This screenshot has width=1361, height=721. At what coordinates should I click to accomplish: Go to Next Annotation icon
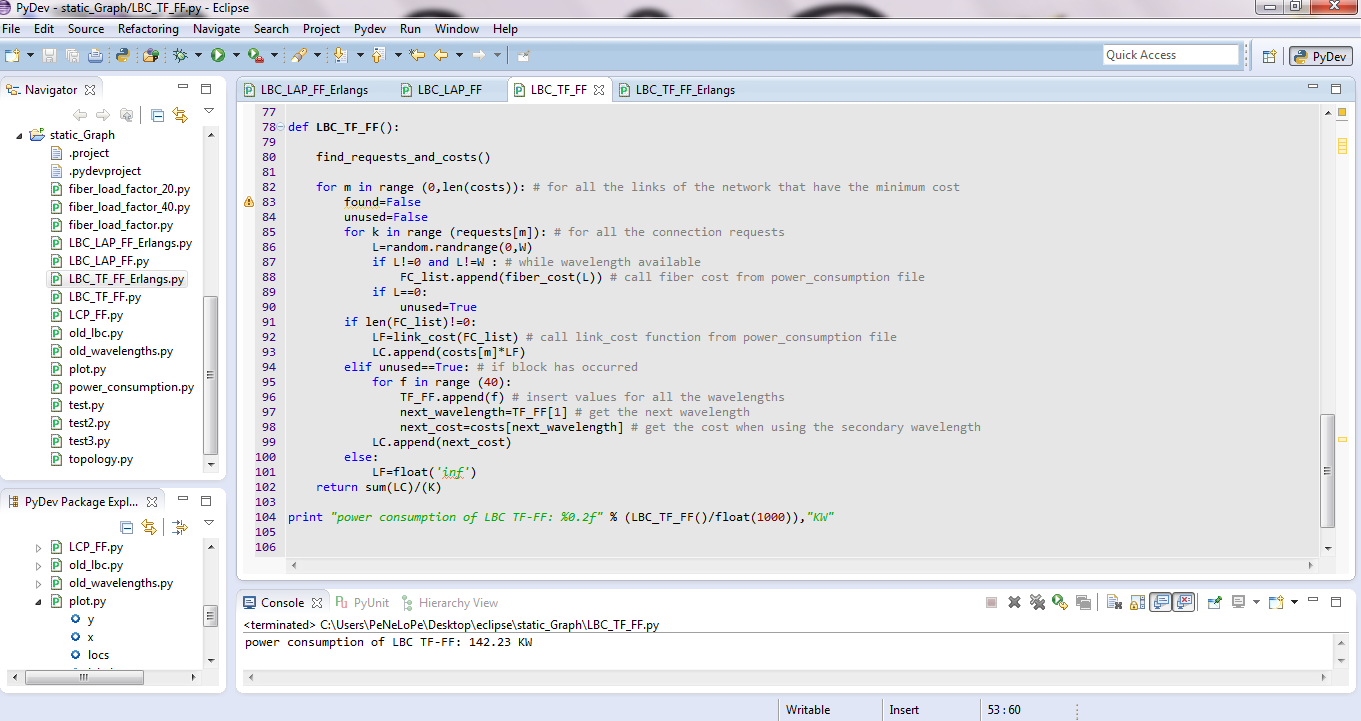pos(340,55)
